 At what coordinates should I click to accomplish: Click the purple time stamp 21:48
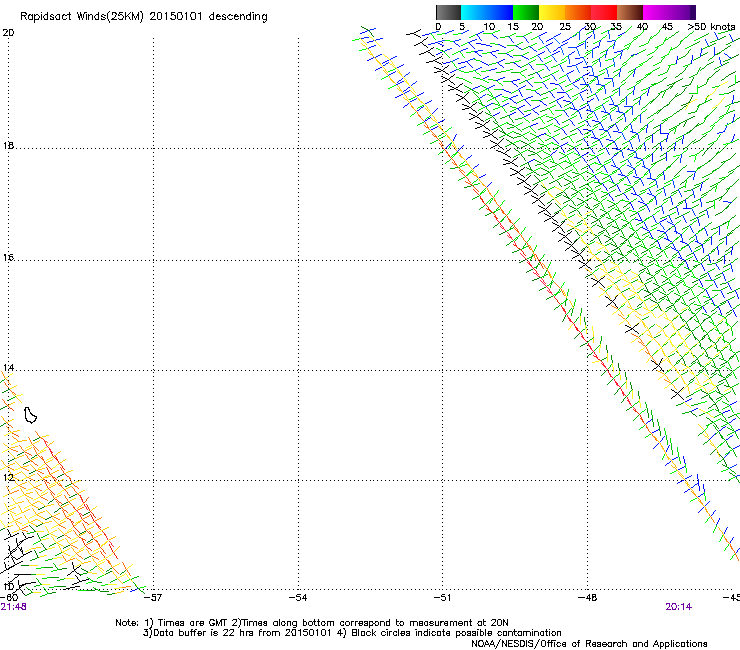point(14,607)
